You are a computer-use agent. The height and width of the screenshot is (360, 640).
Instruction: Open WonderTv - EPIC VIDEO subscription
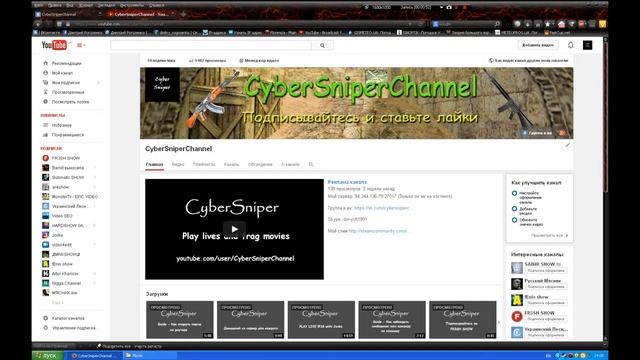[x=74, y=197]
